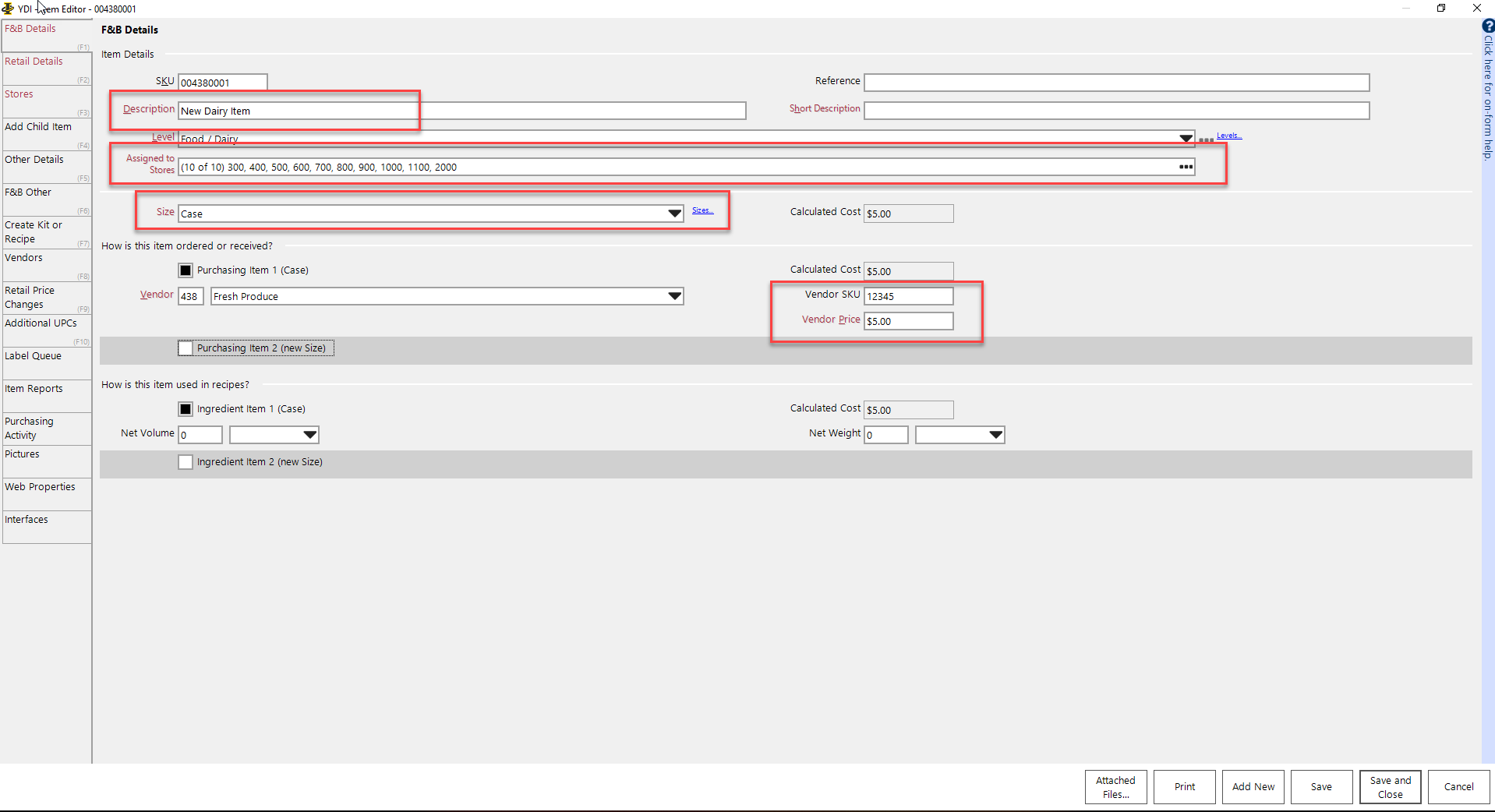This screenshot has width=1495, height=812.
Task: Click the Save and Close button
Action: [x=1390, y=787]
